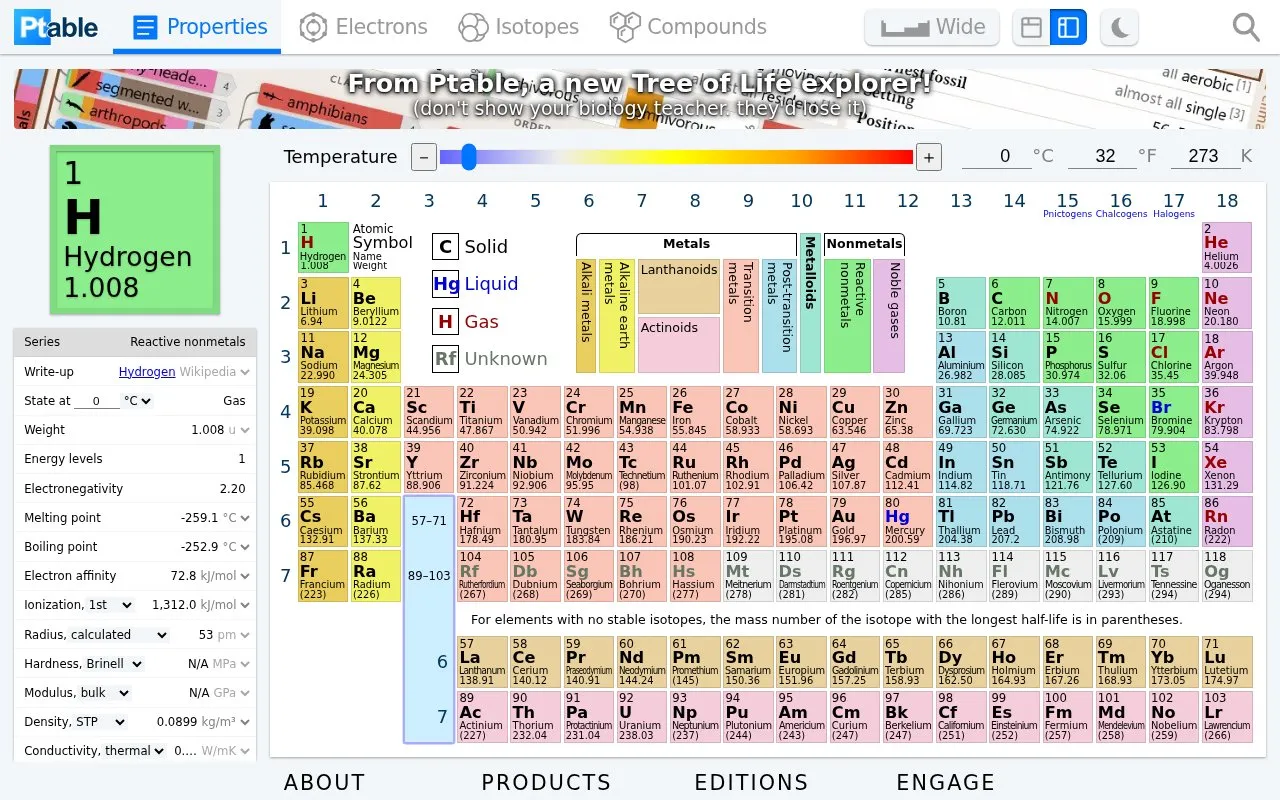The width and height of the screenshot is (1280, 800).
Task: Select the Alkali metals legend swatch
Action: tap(586, 316)
